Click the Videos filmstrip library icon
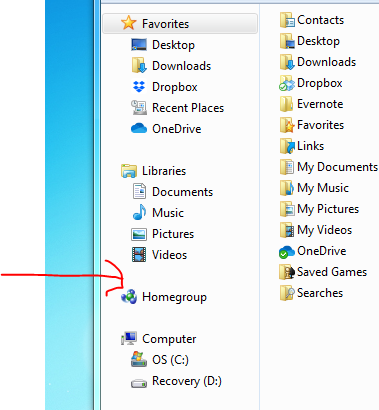Screen dimensions: 379x410 (139, 255)
